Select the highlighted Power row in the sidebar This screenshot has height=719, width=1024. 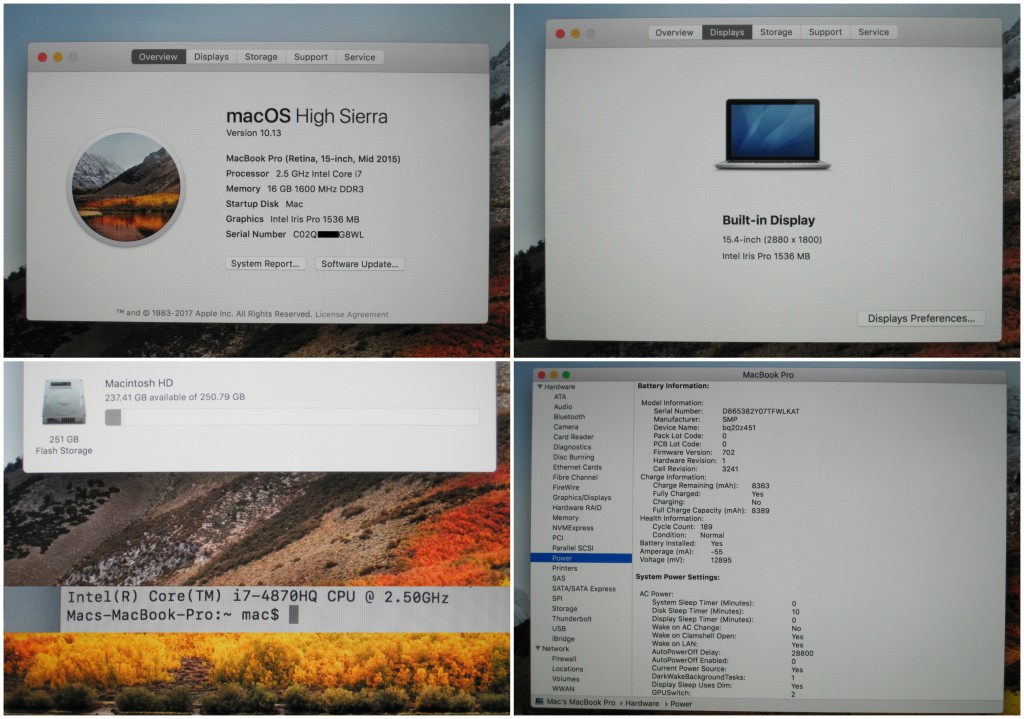581,558
